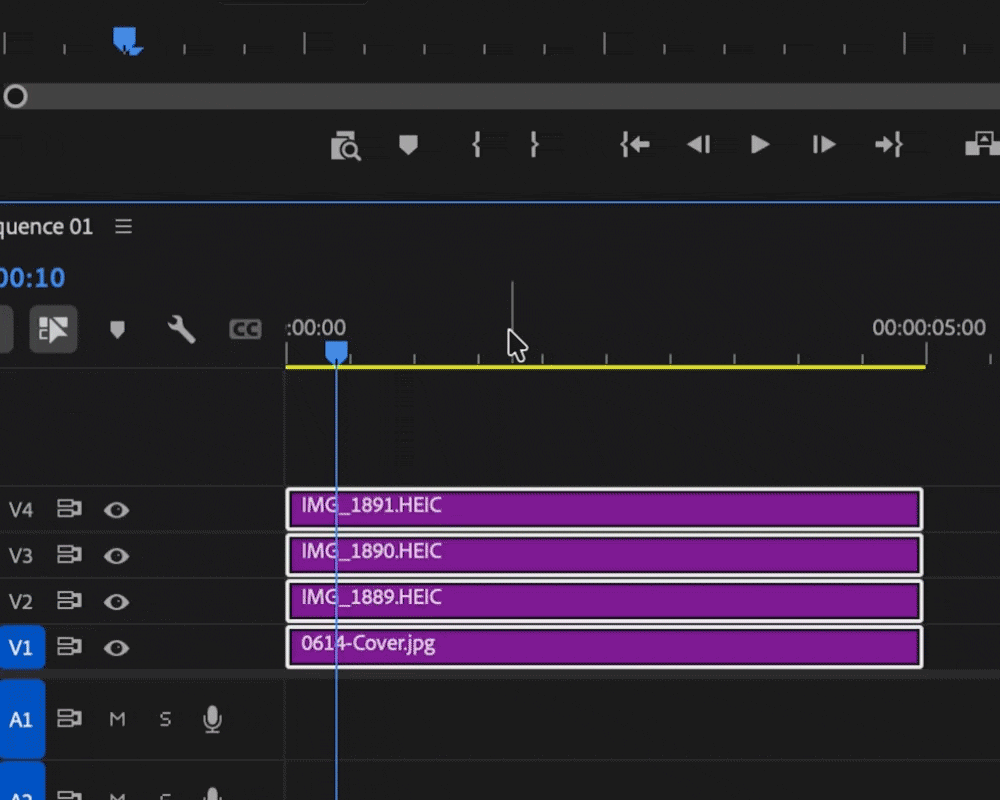Toggle sync lock on A1
This screenshot has width=1000, height=800.
coord(69,718)
